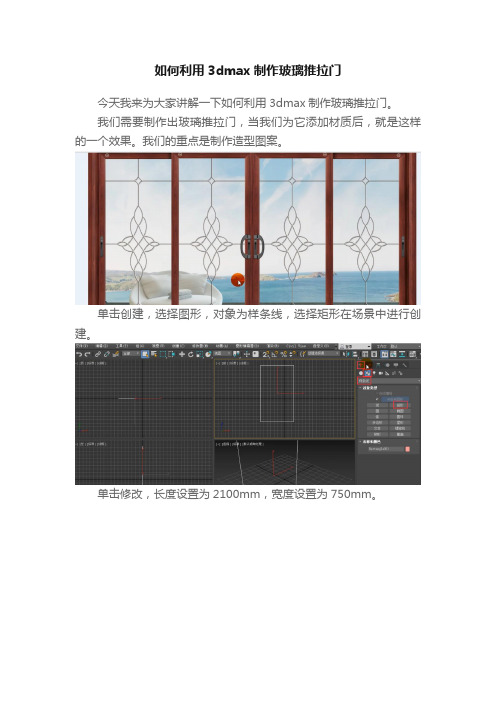Click the Line button in Object Type

click(x=377, y=405)
